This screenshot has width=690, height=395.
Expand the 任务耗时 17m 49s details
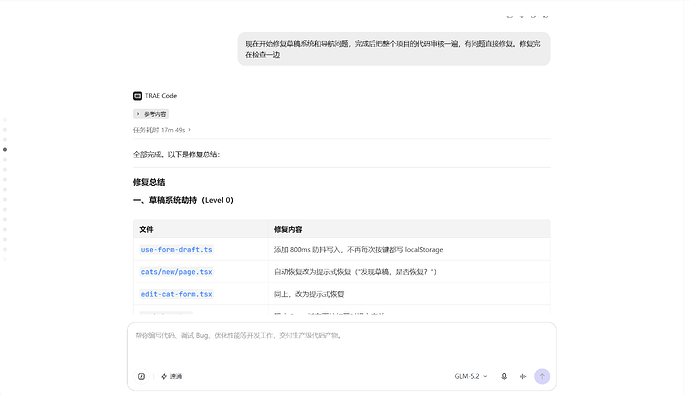tap(161, 130)
